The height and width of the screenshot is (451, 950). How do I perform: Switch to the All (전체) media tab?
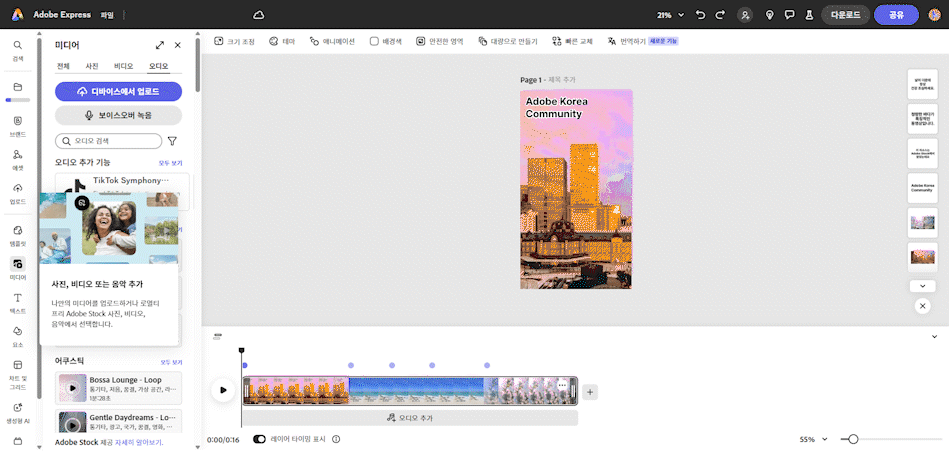tap(63, 66)
